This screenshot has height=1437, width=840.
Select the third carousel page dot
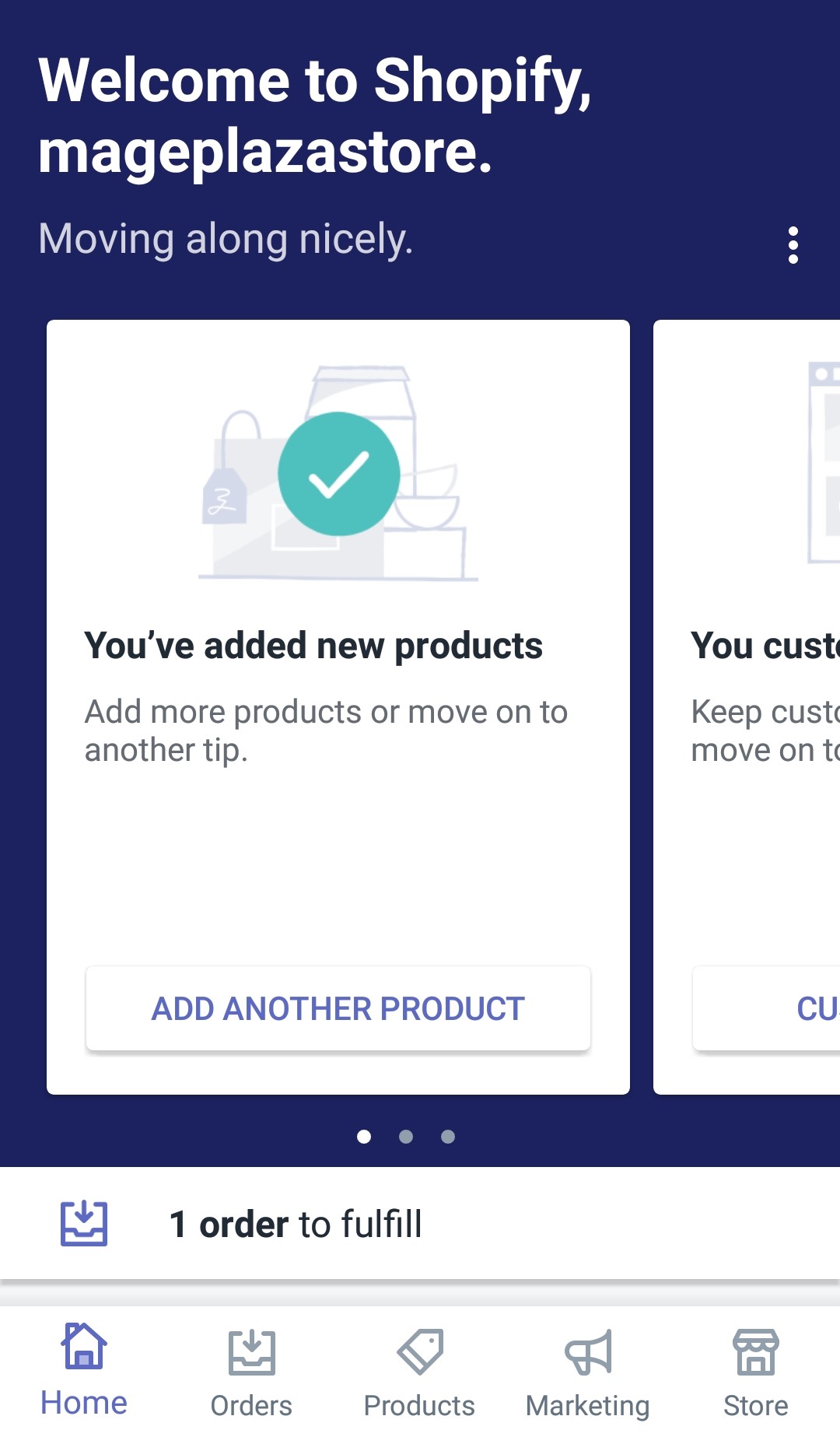point(447,1137)
